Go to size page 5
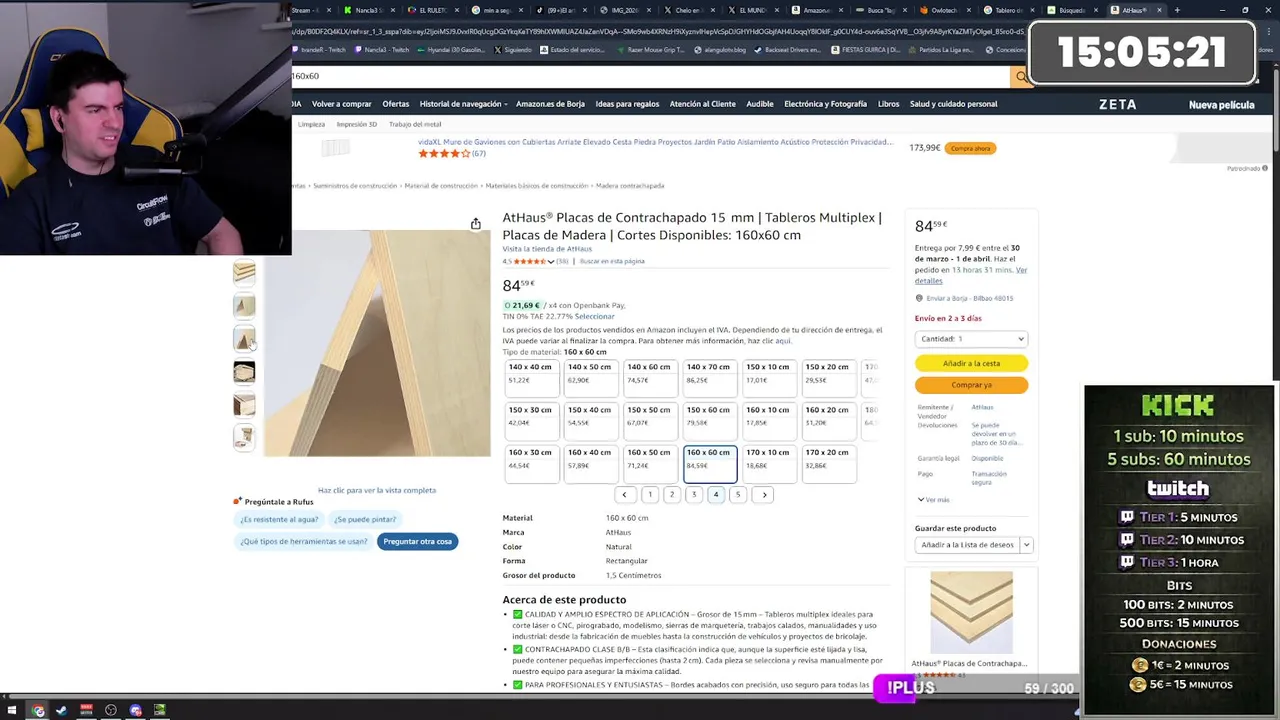Screen dimensions: 1280x720 738,494
